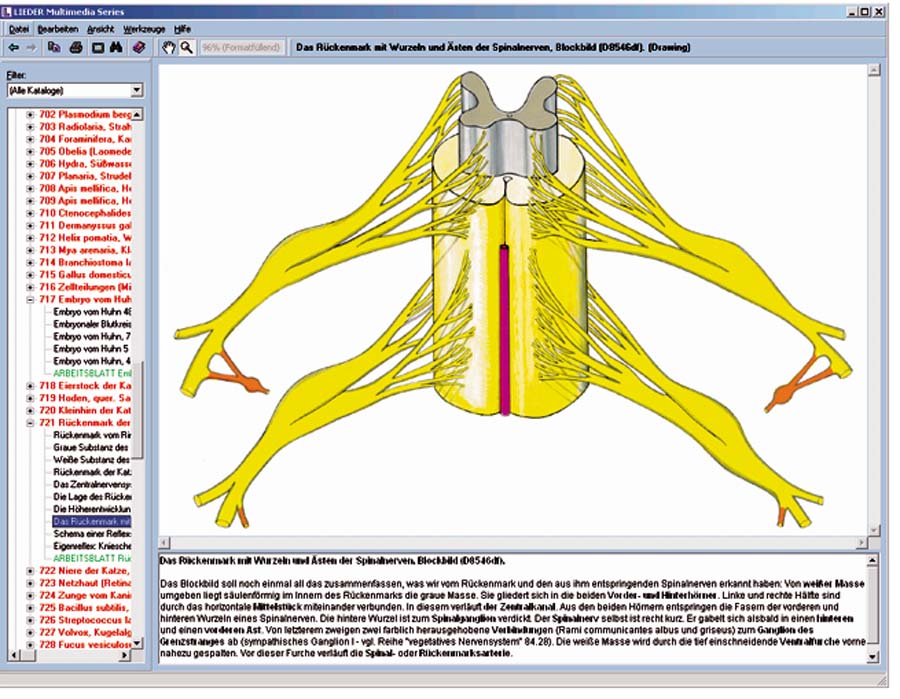900x699 pixels.
Task: Open the green ARBEITSBLATT Rückenmark worksheet entry
Action: coord(92,558)
